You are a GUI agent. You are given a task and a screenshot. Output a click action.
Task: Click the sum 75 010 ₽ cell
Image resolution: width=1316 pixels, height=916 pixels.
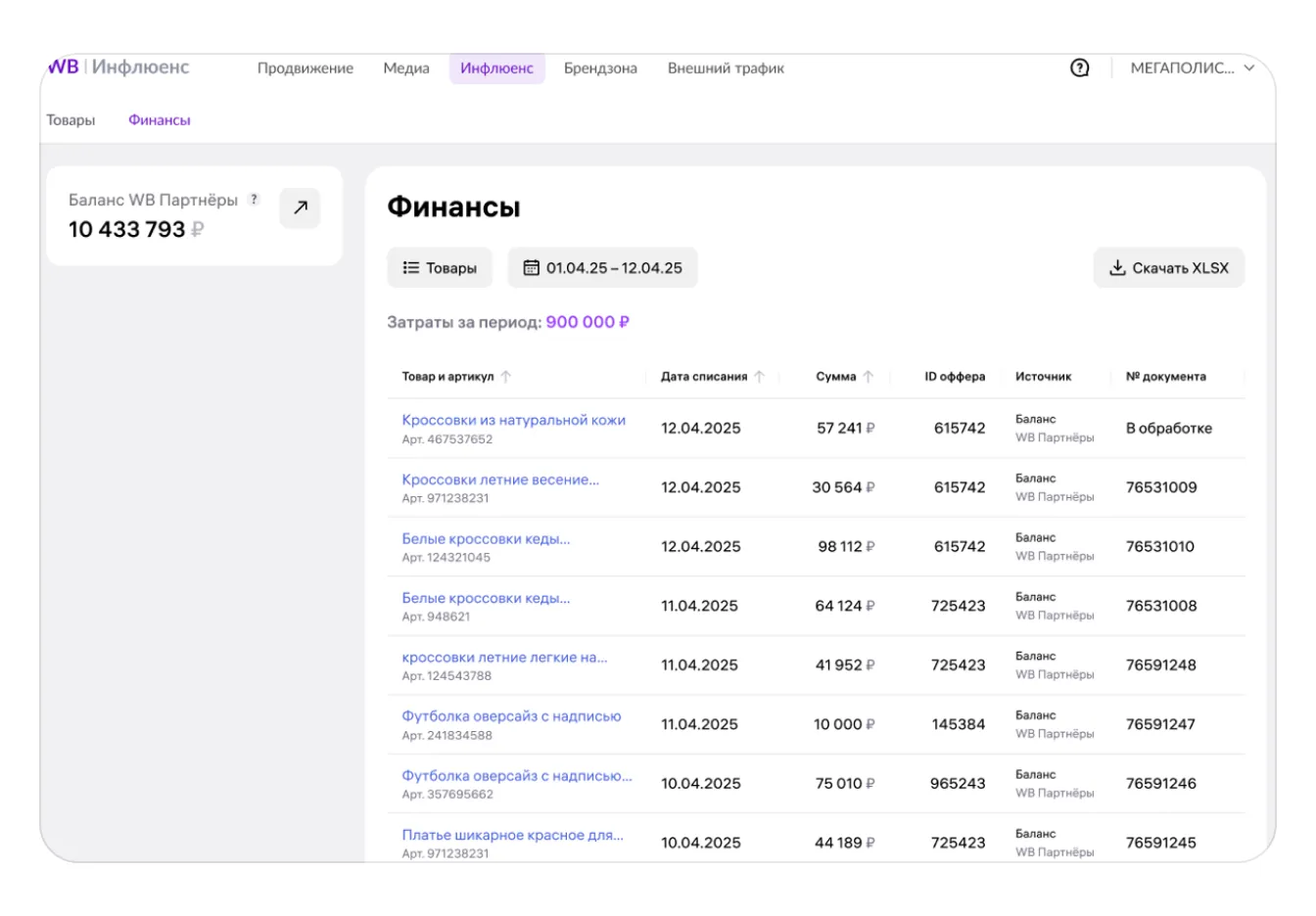845,783
